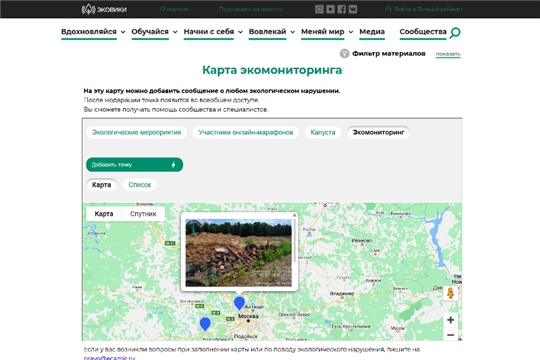The height and width of the screenshot is (360, 540).
Task: Select Участники онлайн-марафонов tab
Action: pyautogui.click(x=246, y=132)
